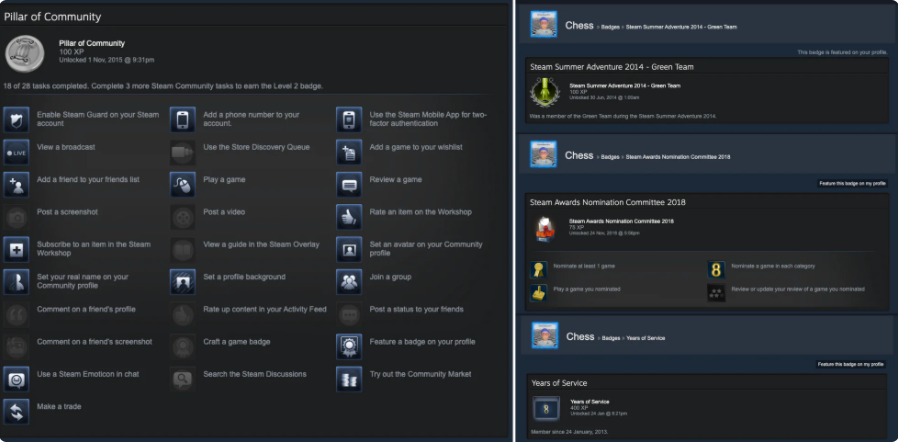Click the Try out the Community Market icon
Screen dimensions: 898x443
(349, 379)
